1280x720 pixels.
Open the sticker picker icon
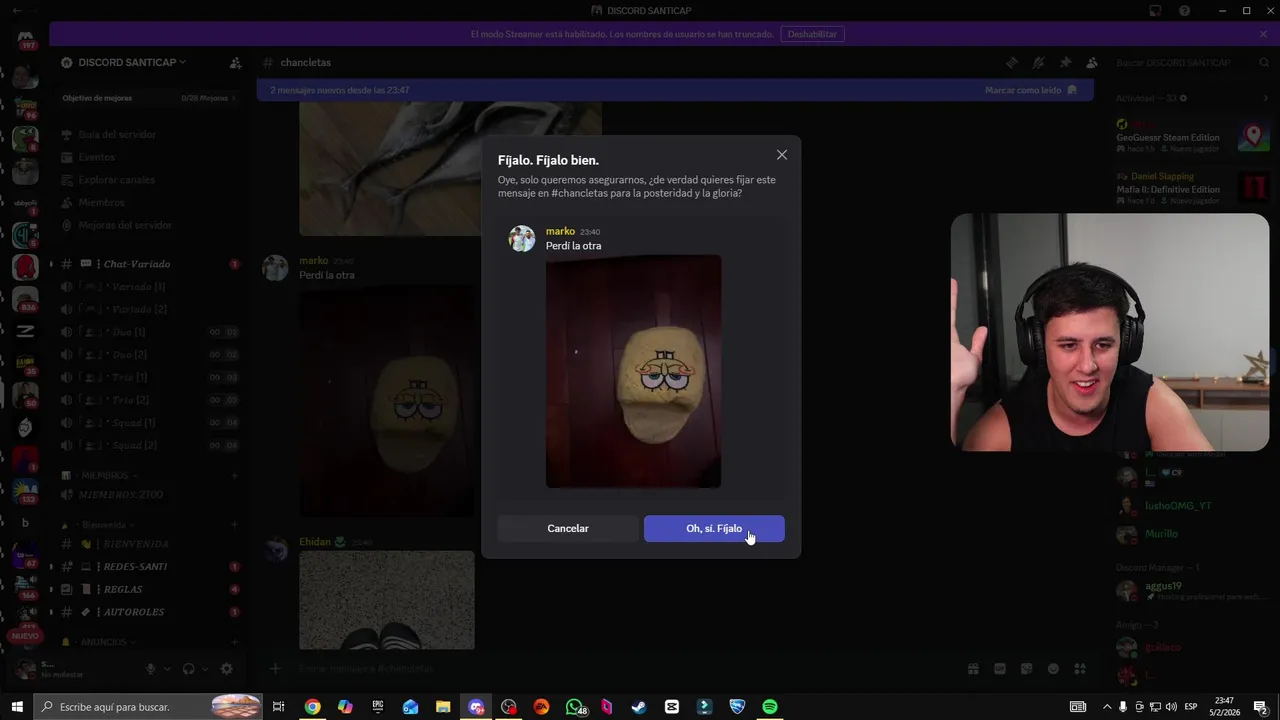pyautogui.click(x=1026, y=668)
